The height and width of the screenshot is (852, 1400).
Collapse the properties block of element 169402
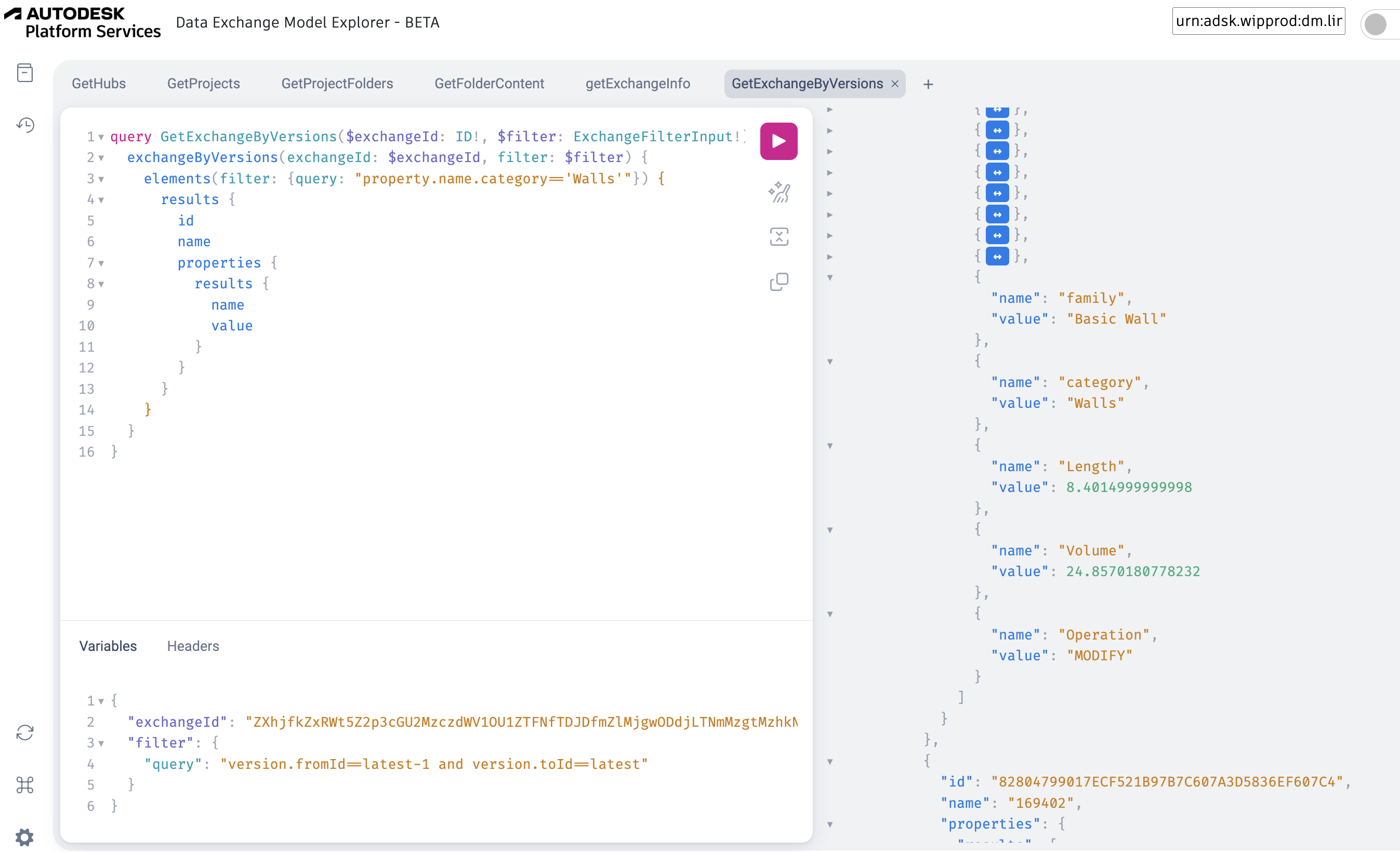tap(829, 825)
